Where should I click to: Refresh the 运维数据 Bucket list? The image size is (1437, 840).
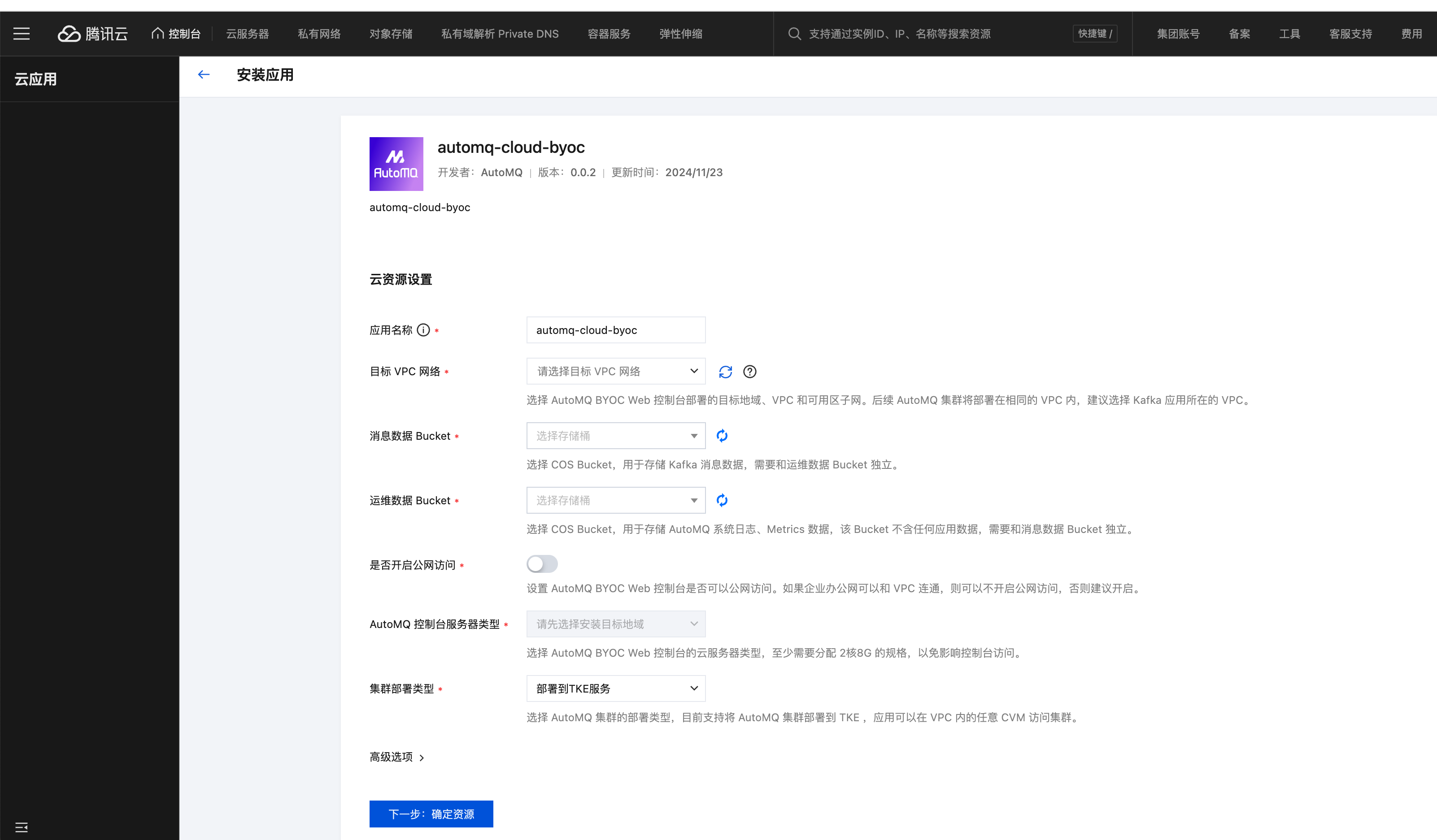[x=722, y=500]
